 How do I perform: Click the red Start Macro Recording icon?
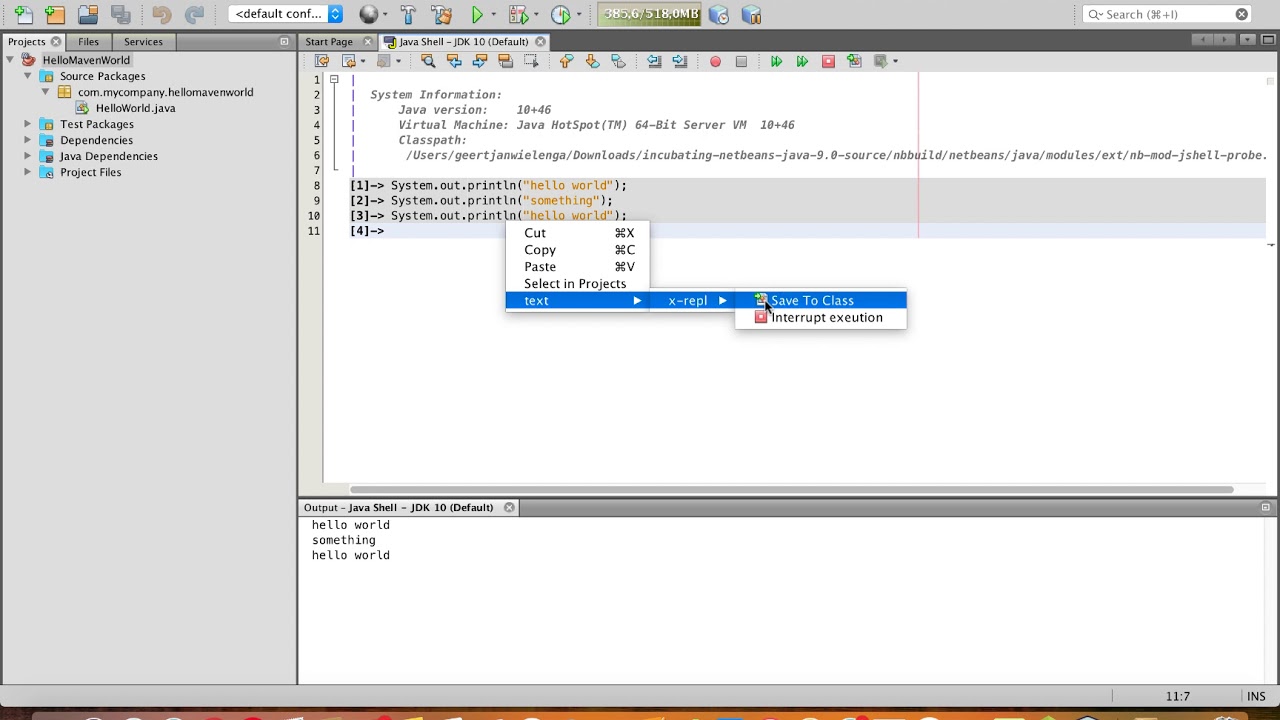click(715, 61)
